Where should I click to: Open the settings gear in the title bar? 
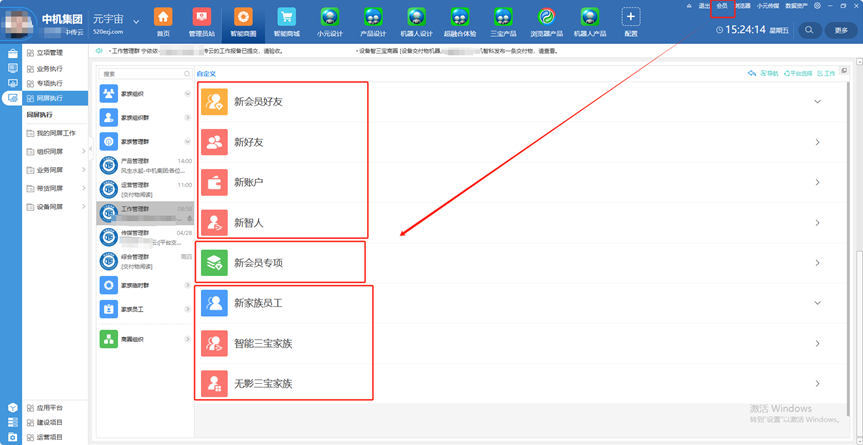(817, 6)
